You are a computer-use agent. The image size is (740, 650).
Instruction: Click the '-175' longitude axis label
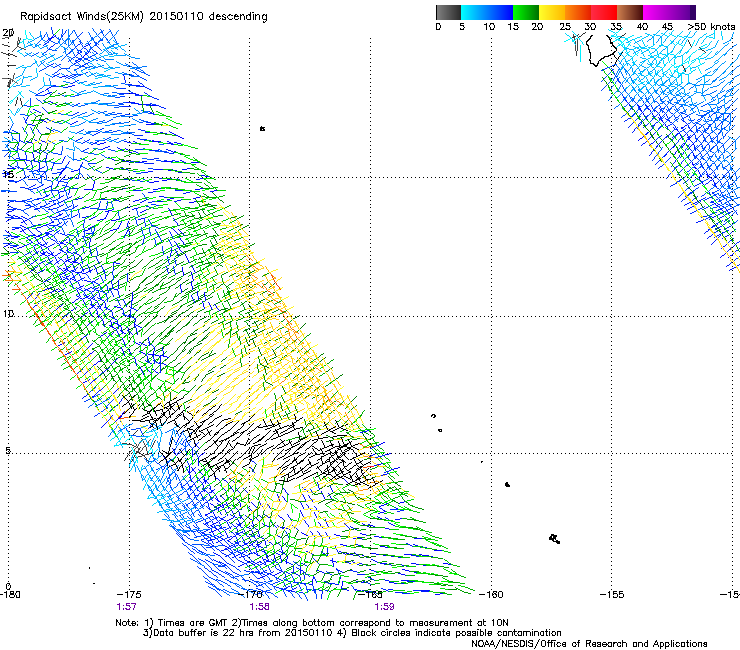[x=129, y=594]
